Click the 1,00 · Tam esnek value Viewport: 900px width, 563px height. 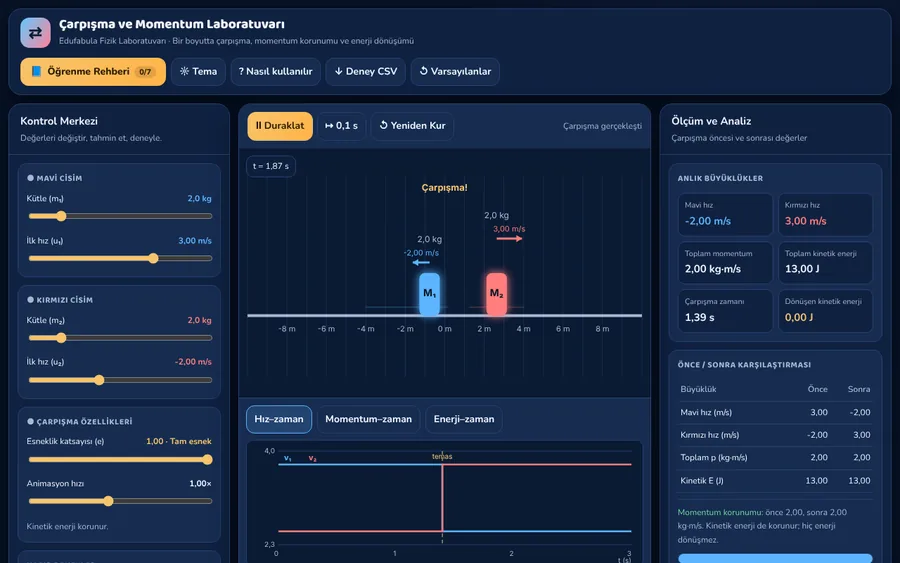coord(179,441)
